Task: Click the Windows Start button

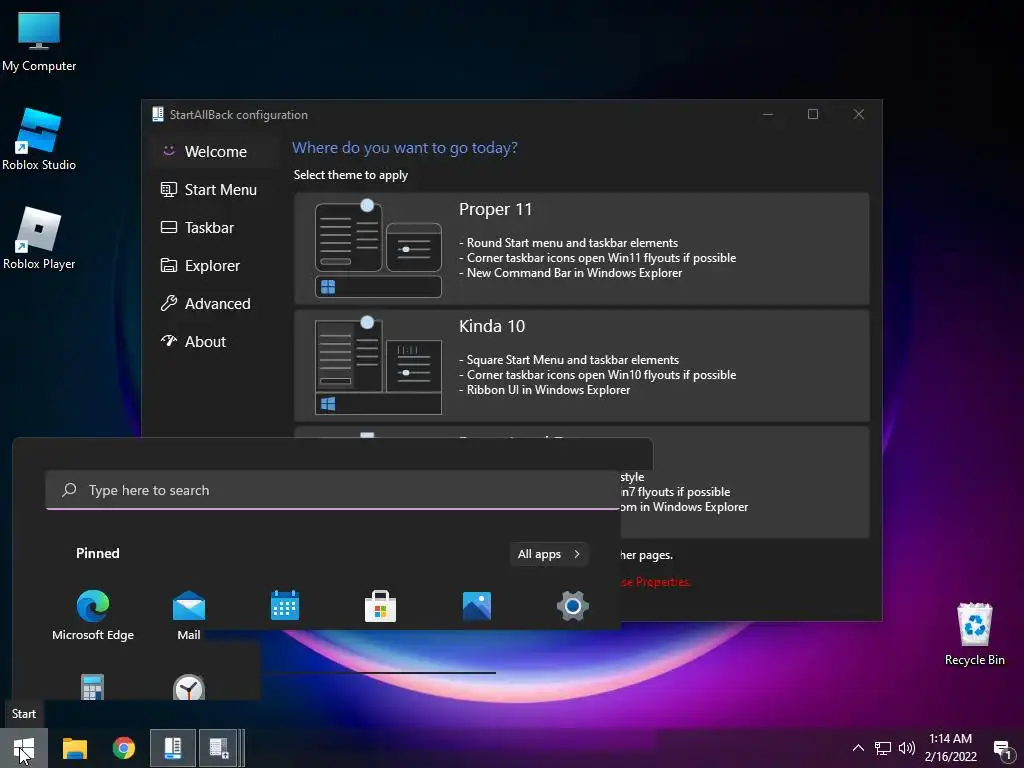Action: click(24, 748)
